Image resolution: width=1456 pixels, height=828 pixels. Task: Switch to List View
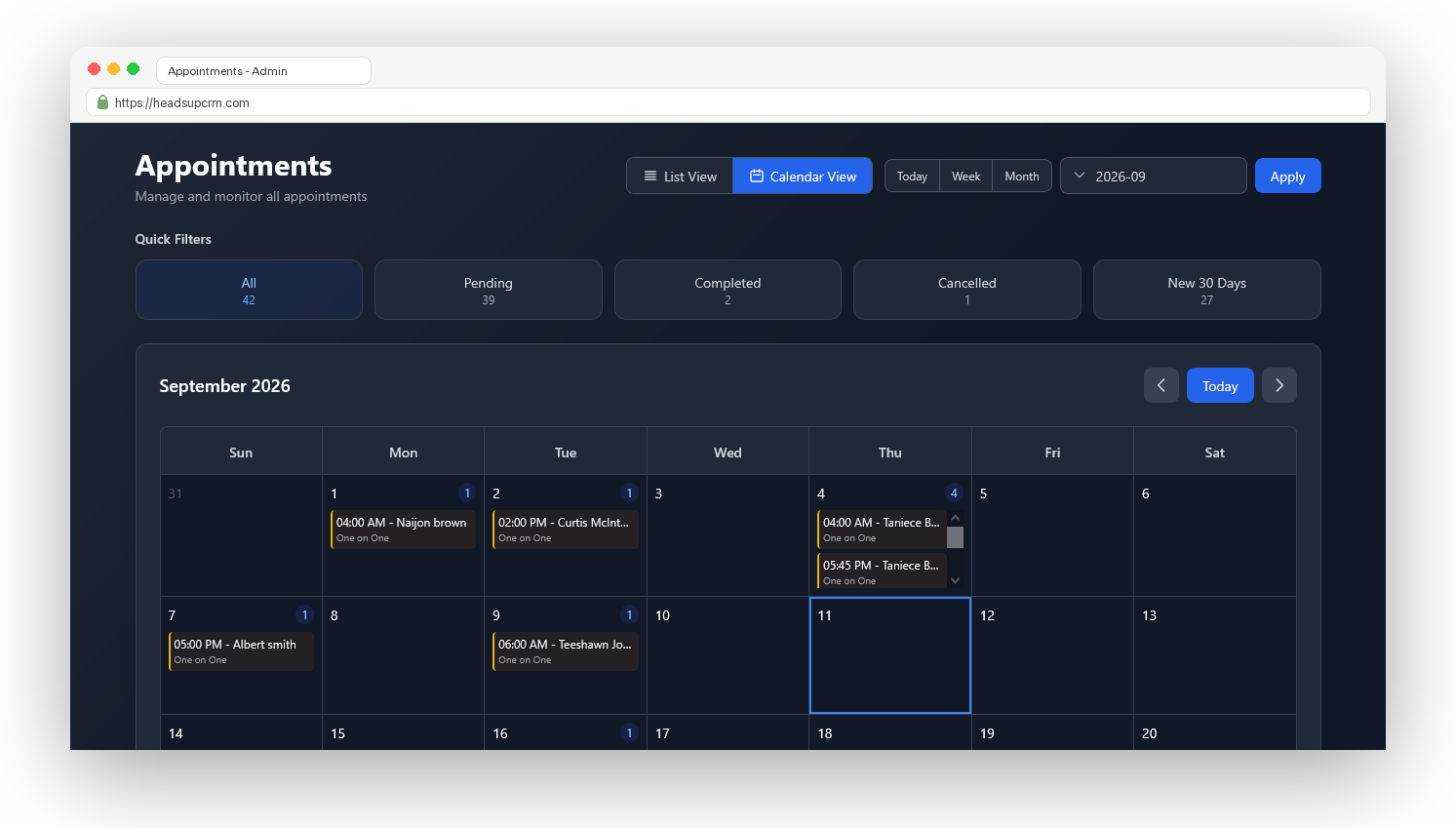click(680, 177)
